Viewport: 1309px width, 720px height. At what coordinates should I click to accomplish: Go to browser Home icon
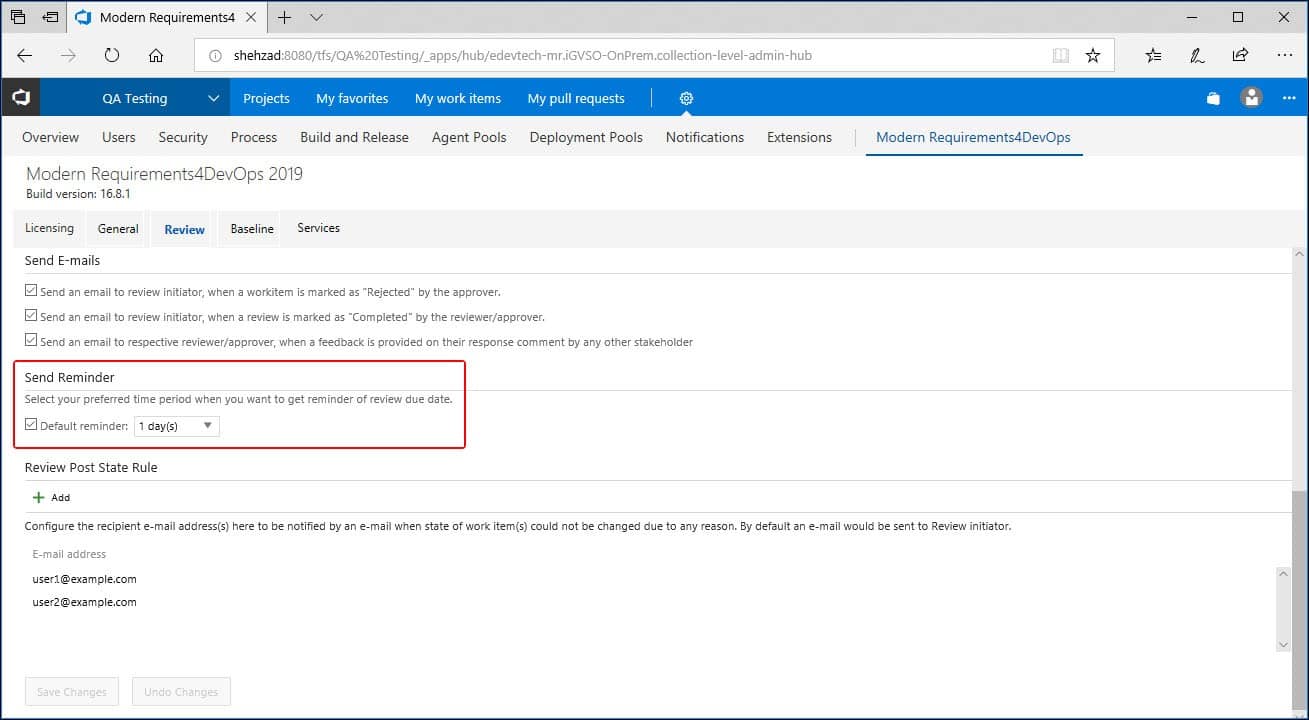pos(156,56)
